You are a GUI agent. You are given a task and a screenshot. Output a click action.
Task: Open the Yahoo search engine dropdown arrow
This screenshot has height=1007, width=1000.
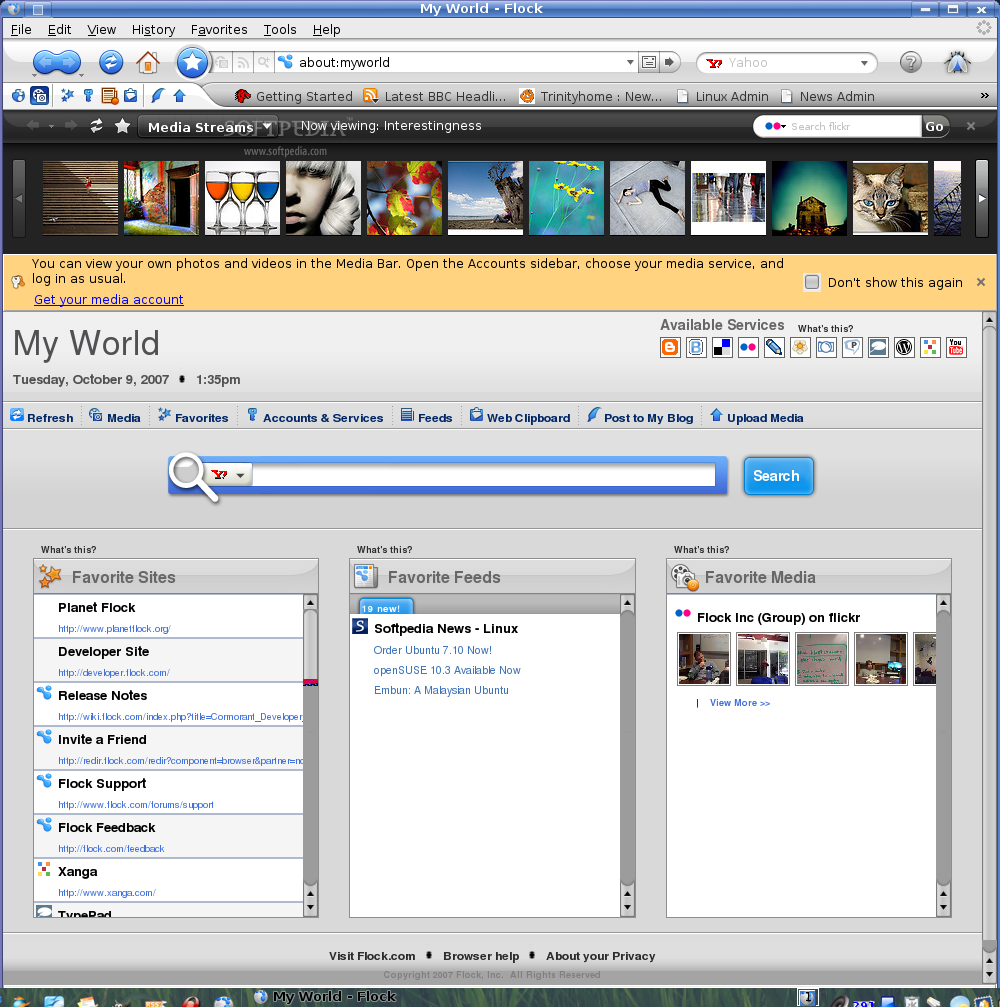click(864, 63)
